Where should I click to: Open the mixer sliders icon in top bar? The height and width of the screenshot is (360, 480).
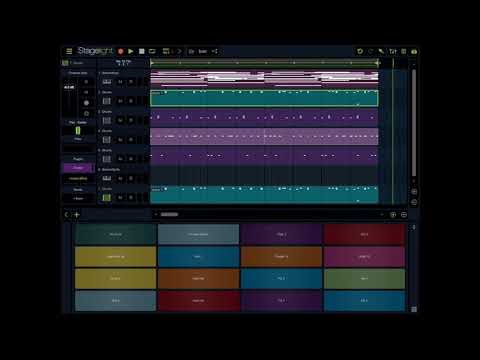pos(393,51)
